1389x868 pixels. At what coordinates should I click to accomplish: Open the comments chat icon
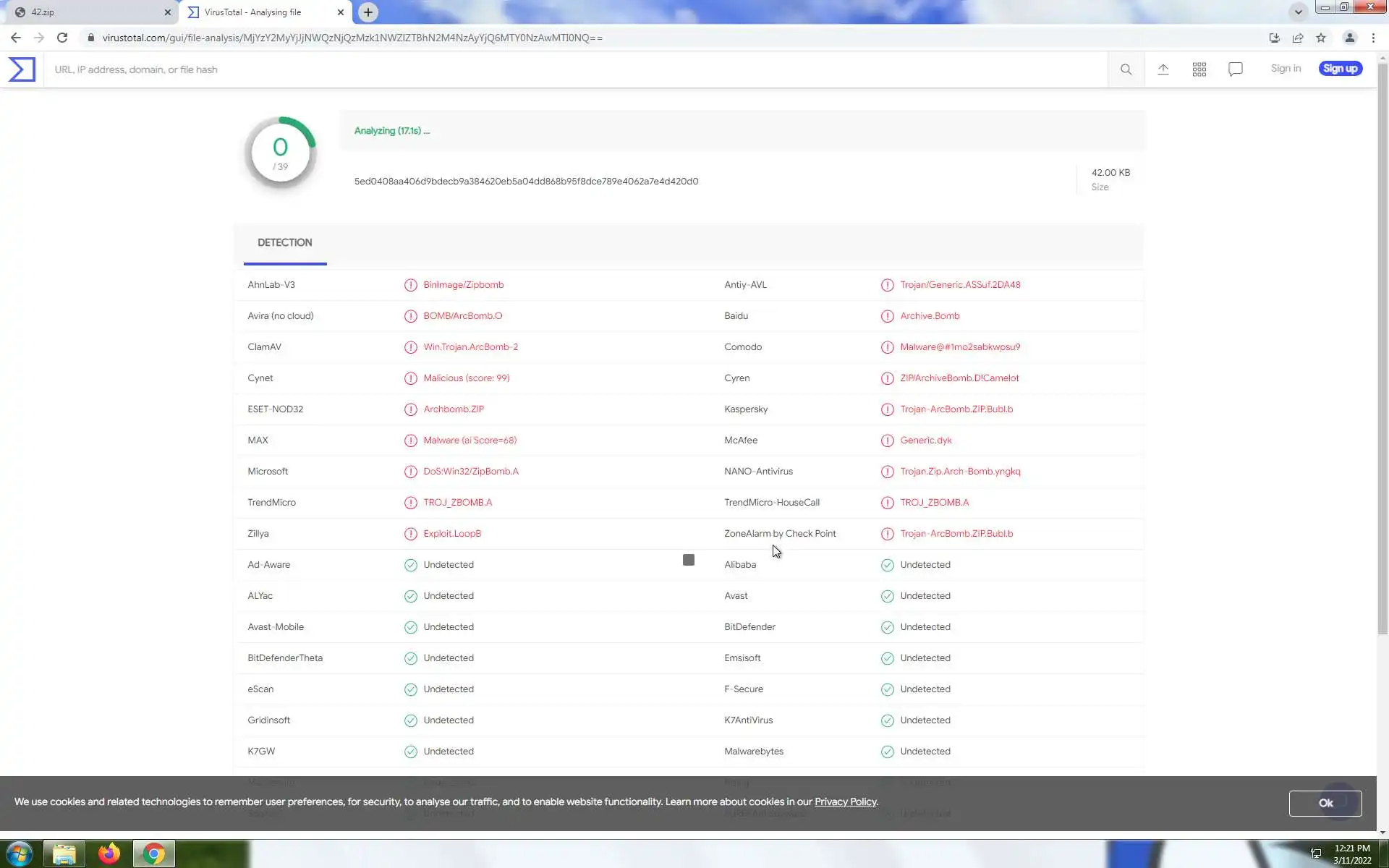[x=1236, y=69]
